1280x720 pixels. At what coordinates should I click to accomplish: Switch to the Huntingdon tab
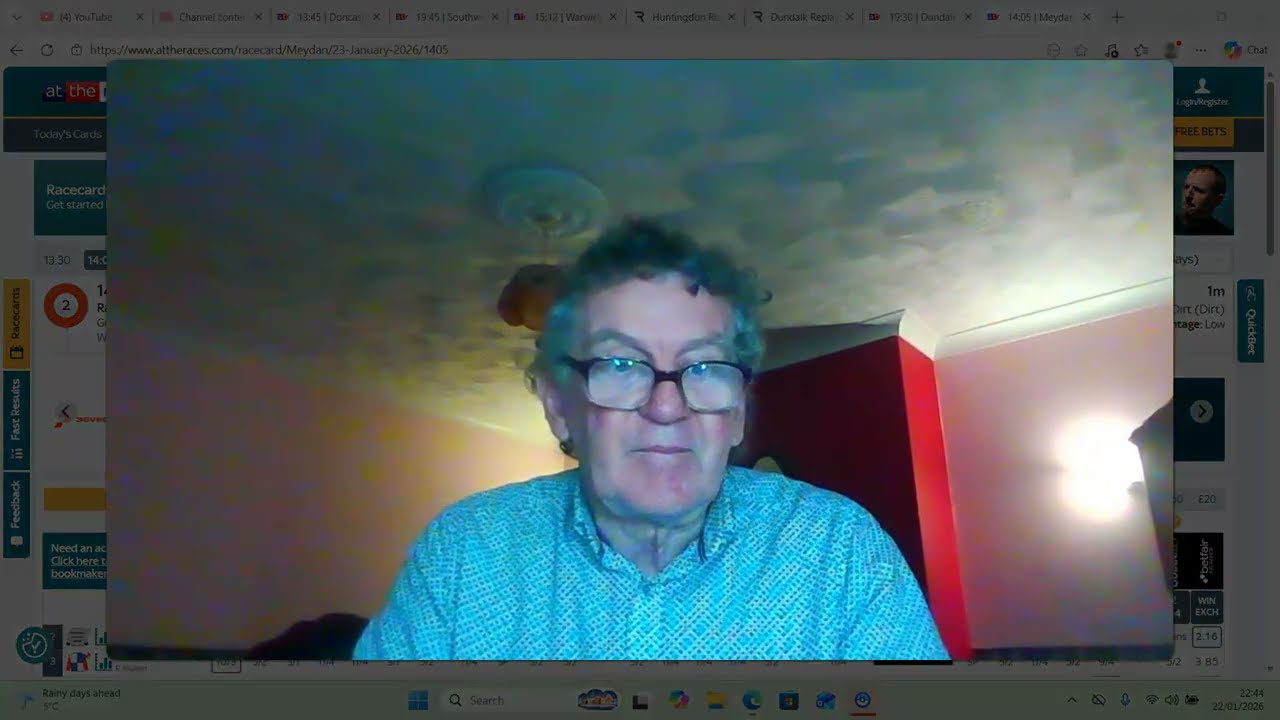tap(683, 17)
